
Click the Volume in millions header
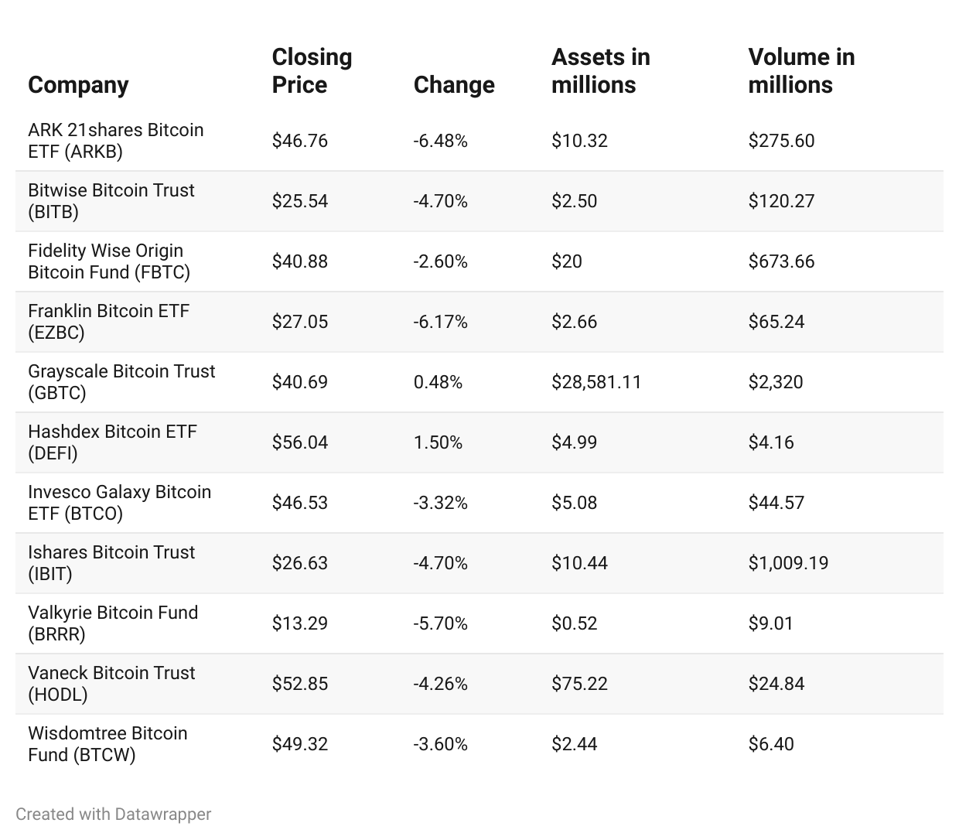(x=801, y=71)
